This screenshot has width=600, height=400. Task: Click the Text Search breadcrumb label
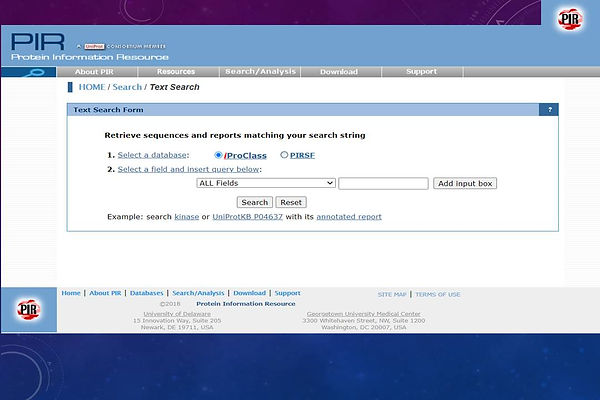(174, 87)
